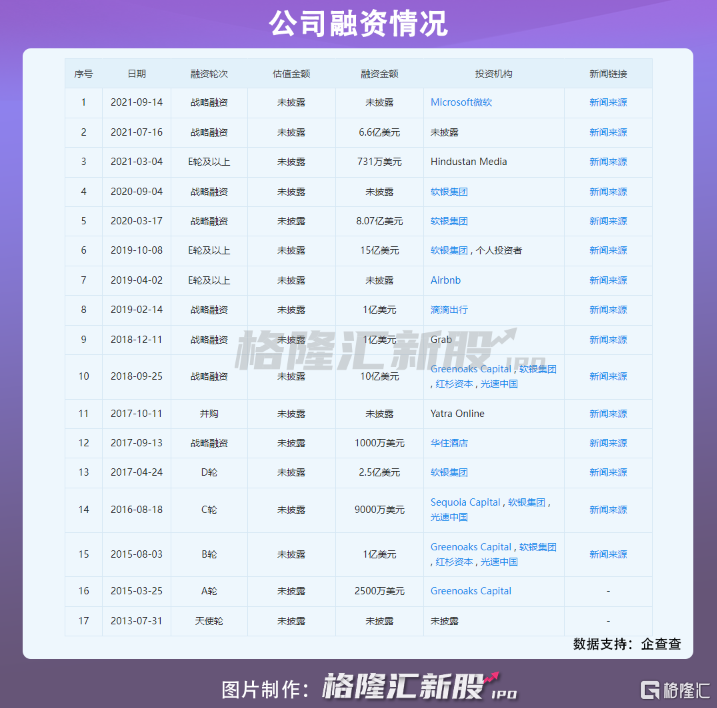
Task: Click the 天使轮 round cell
Action: (x=209, y=621)
